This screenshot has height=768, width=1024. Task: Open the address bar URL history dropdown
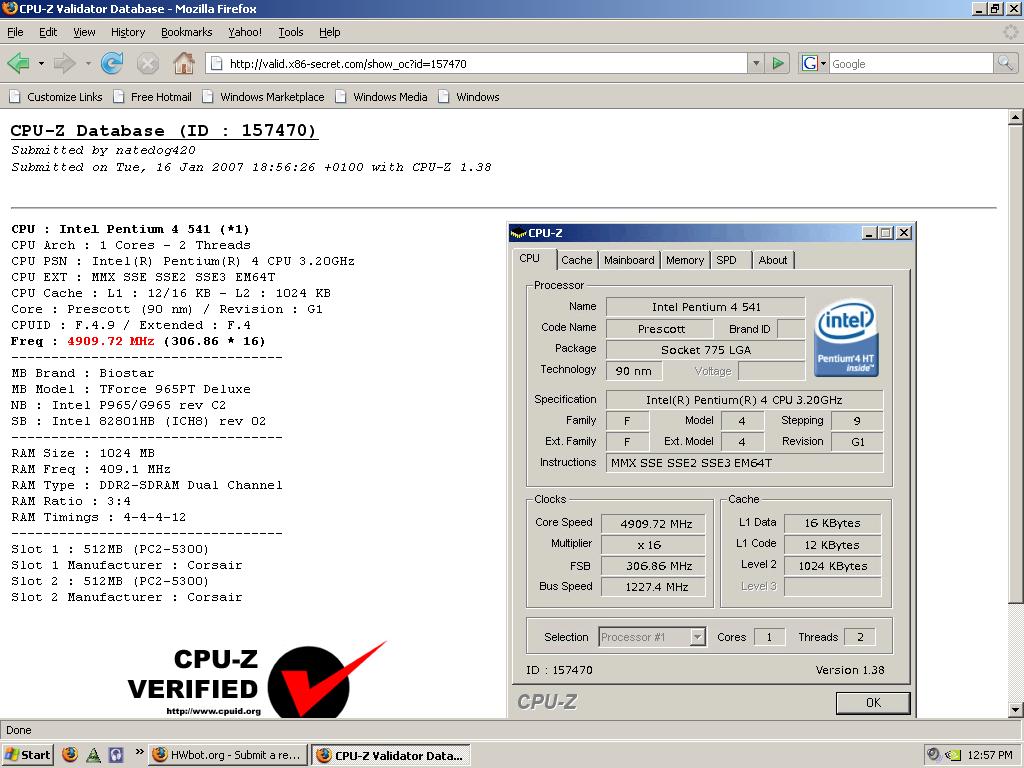pyautogui.click(x=756, y=63)
